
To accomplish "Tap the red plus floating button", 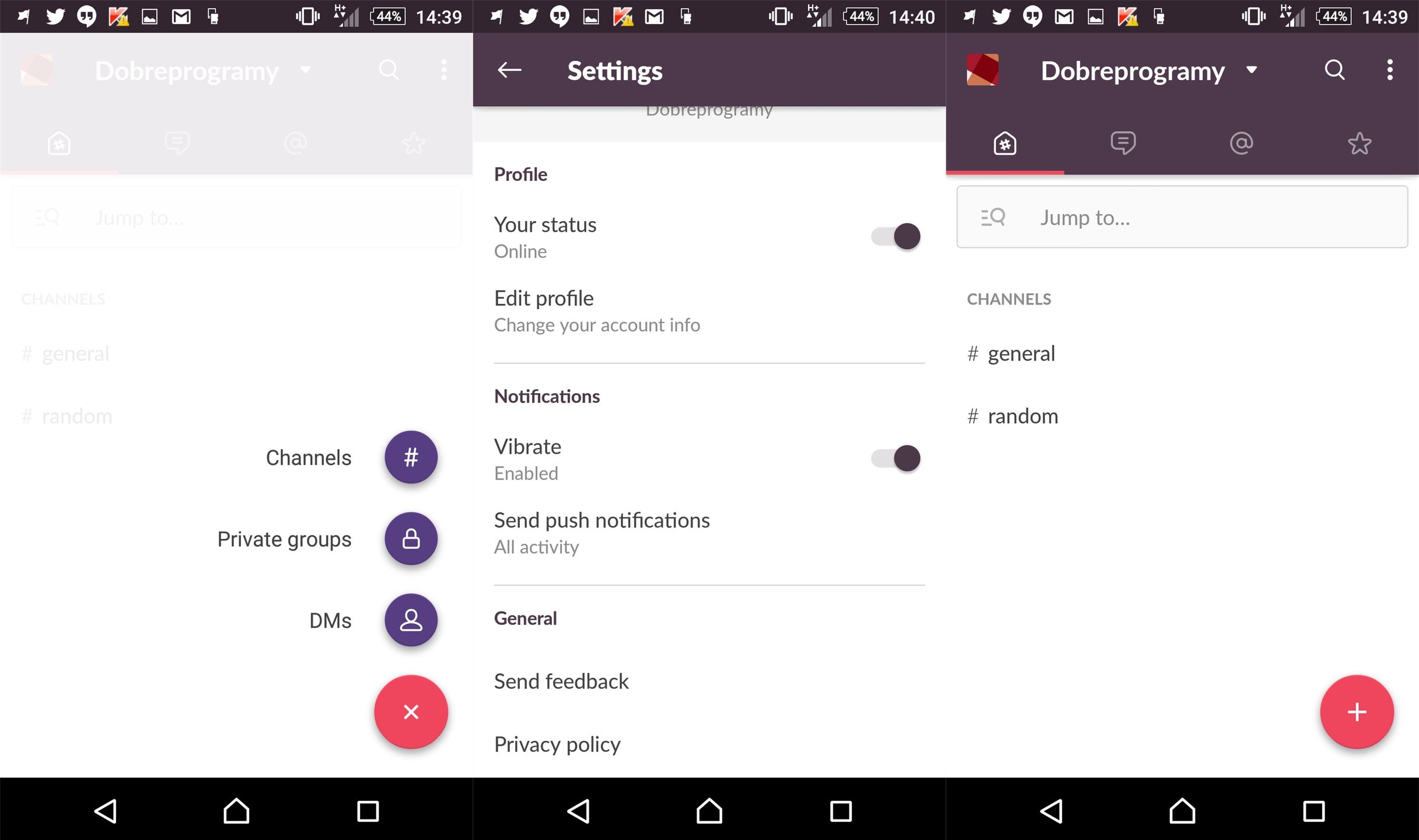I will (1357, 712).
